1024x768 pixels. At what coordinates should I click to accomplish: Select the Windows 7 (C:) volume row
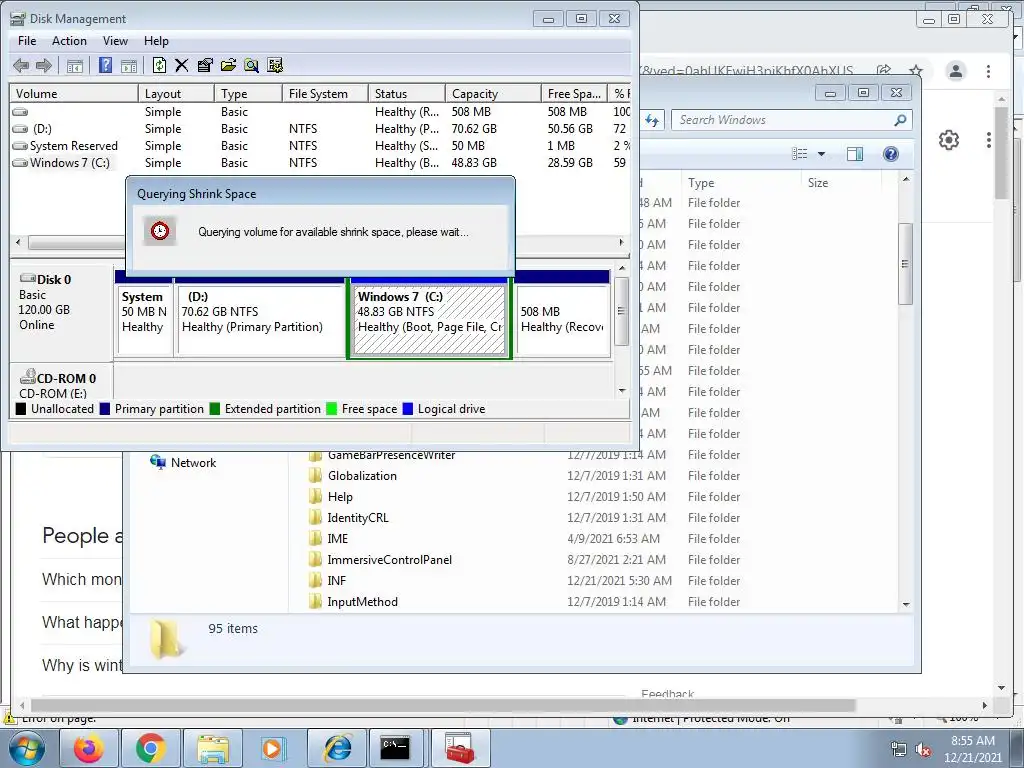[x=320, y=163]
